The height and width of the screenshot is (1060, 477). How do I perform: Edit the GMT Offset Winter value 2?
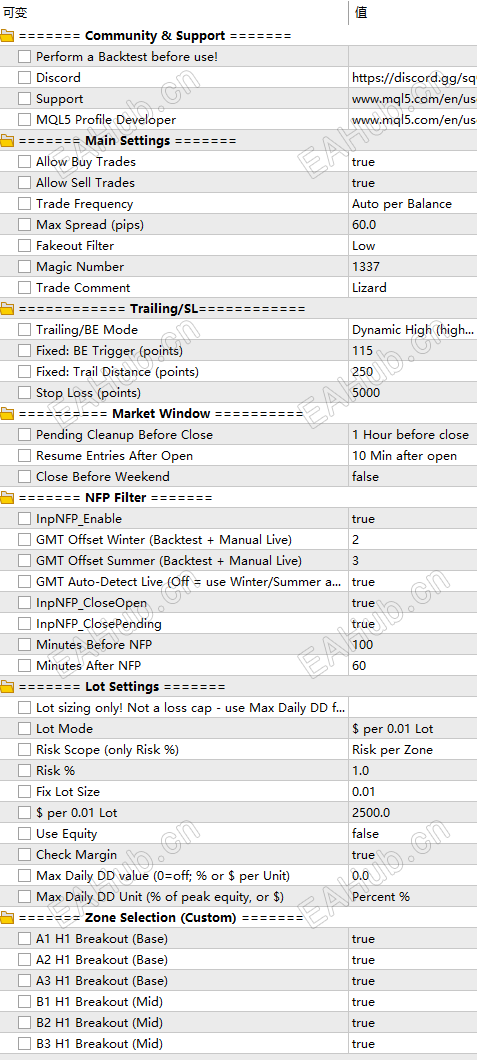coord(355,539)
